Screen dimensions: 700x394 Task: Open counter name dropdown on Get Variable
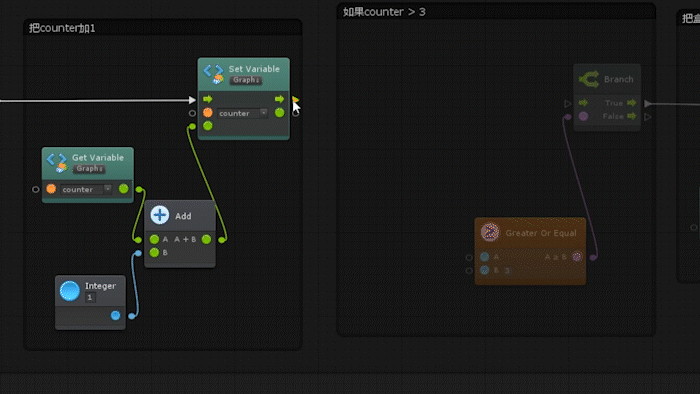86,189
